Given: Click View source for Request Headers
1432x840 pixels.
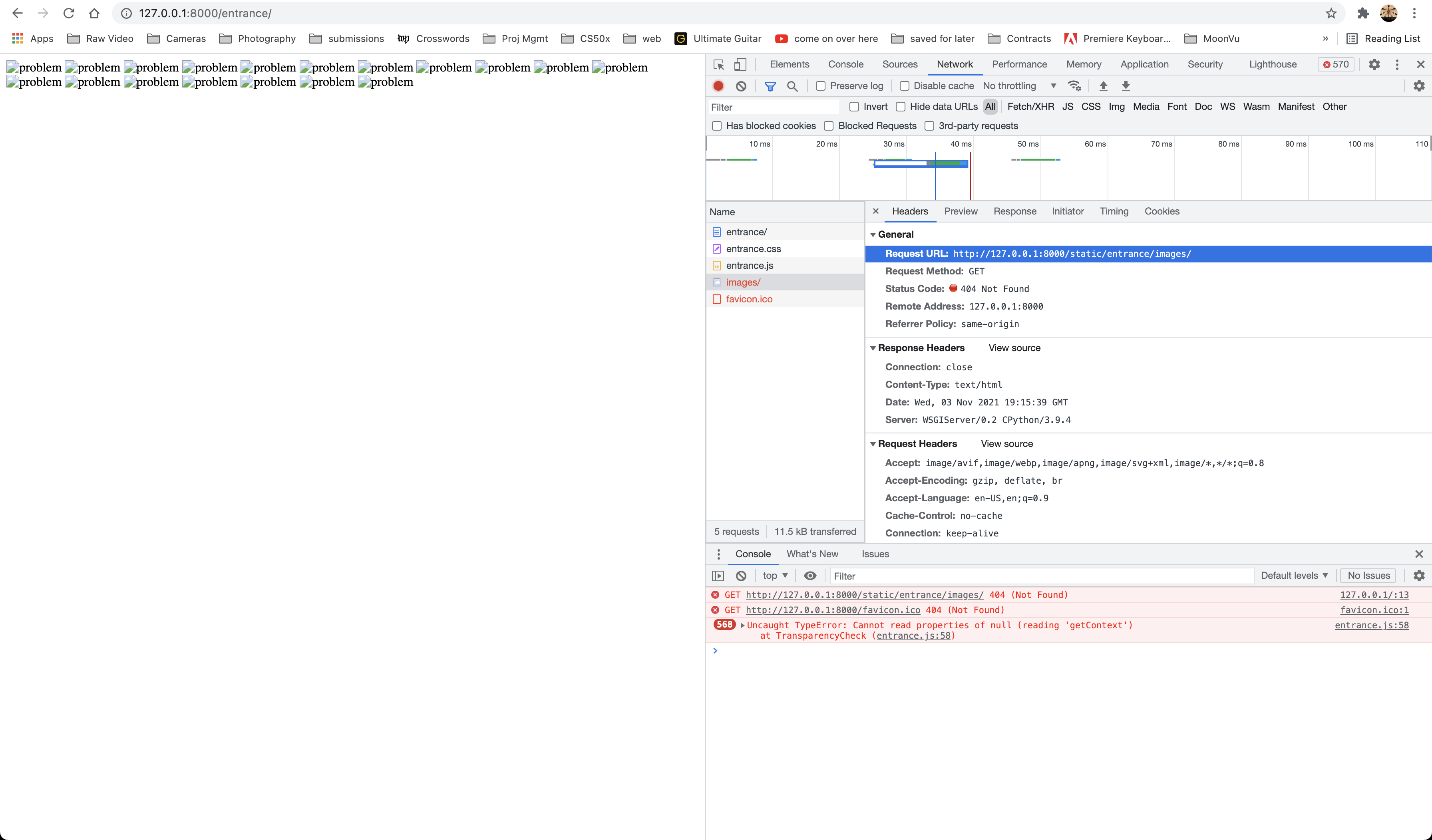Looking at the screenshot, I should tap(1006, 444).
